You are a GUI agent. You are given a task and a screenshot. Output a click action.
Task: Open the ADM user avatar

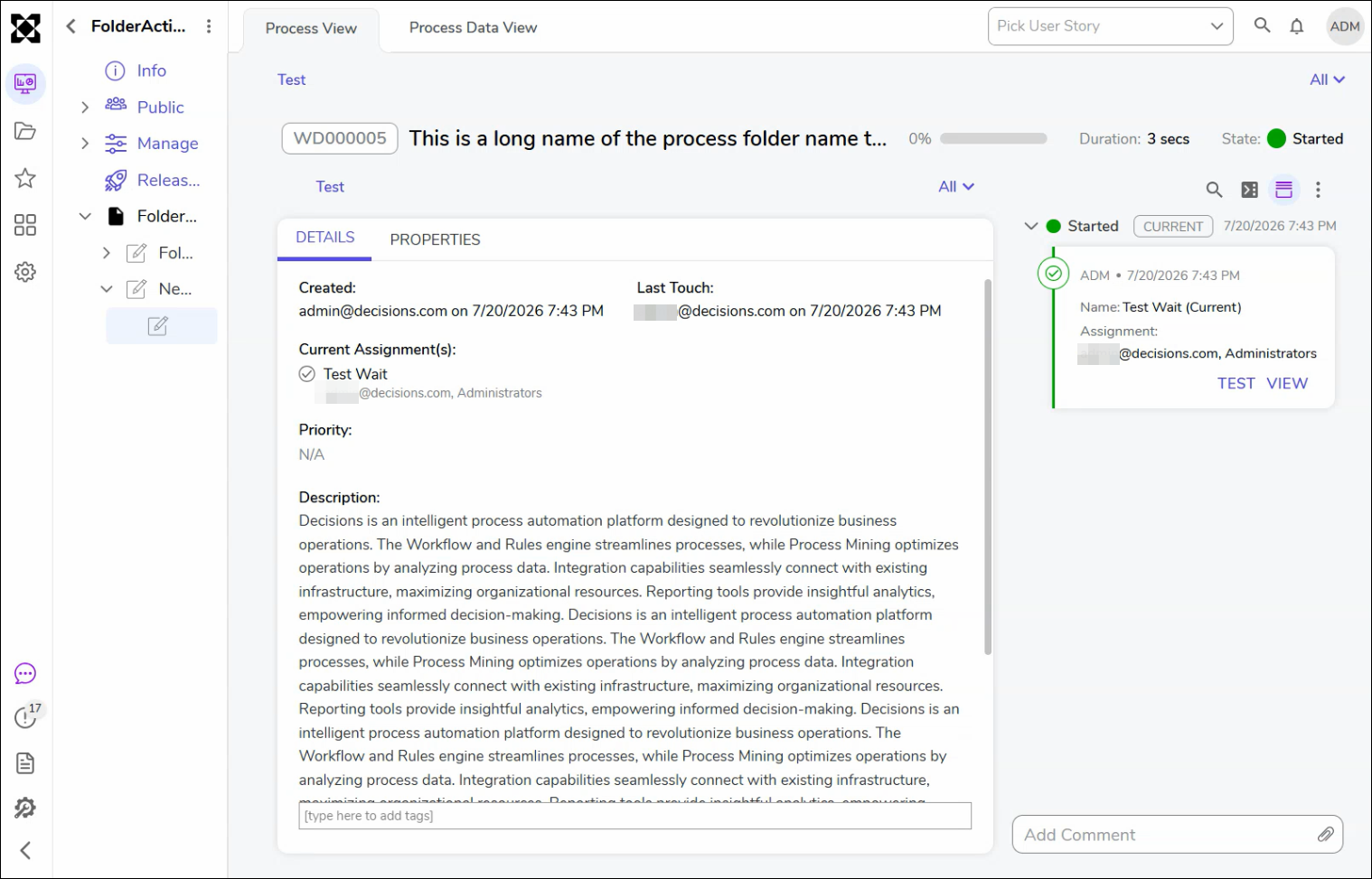tap(1345, 26)
